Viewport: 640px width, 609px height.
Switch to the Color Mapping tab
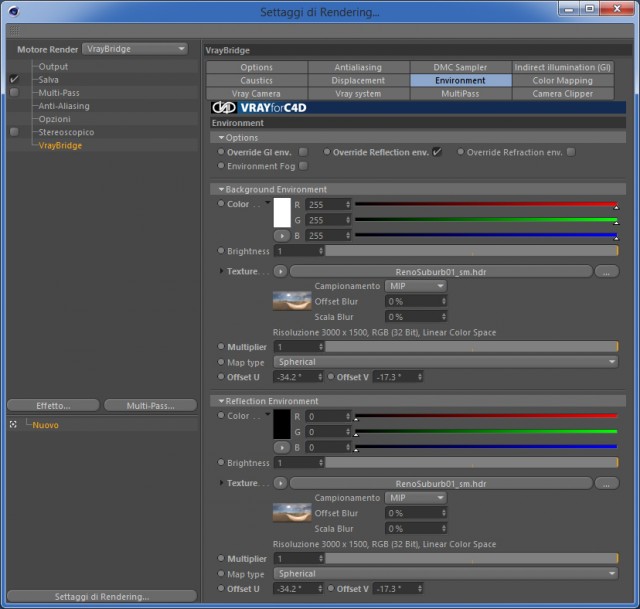562,80
